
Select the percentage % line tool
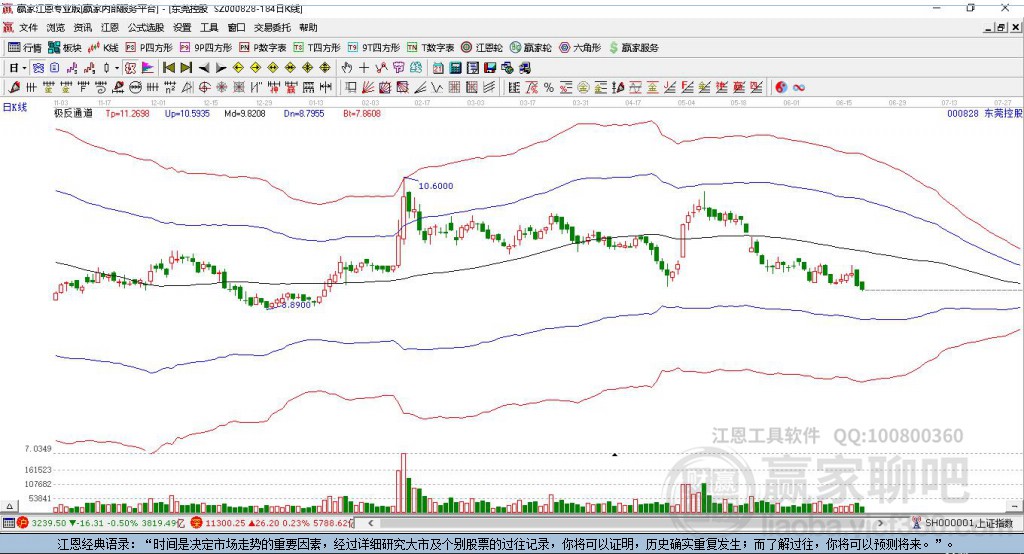coord(549,87)
